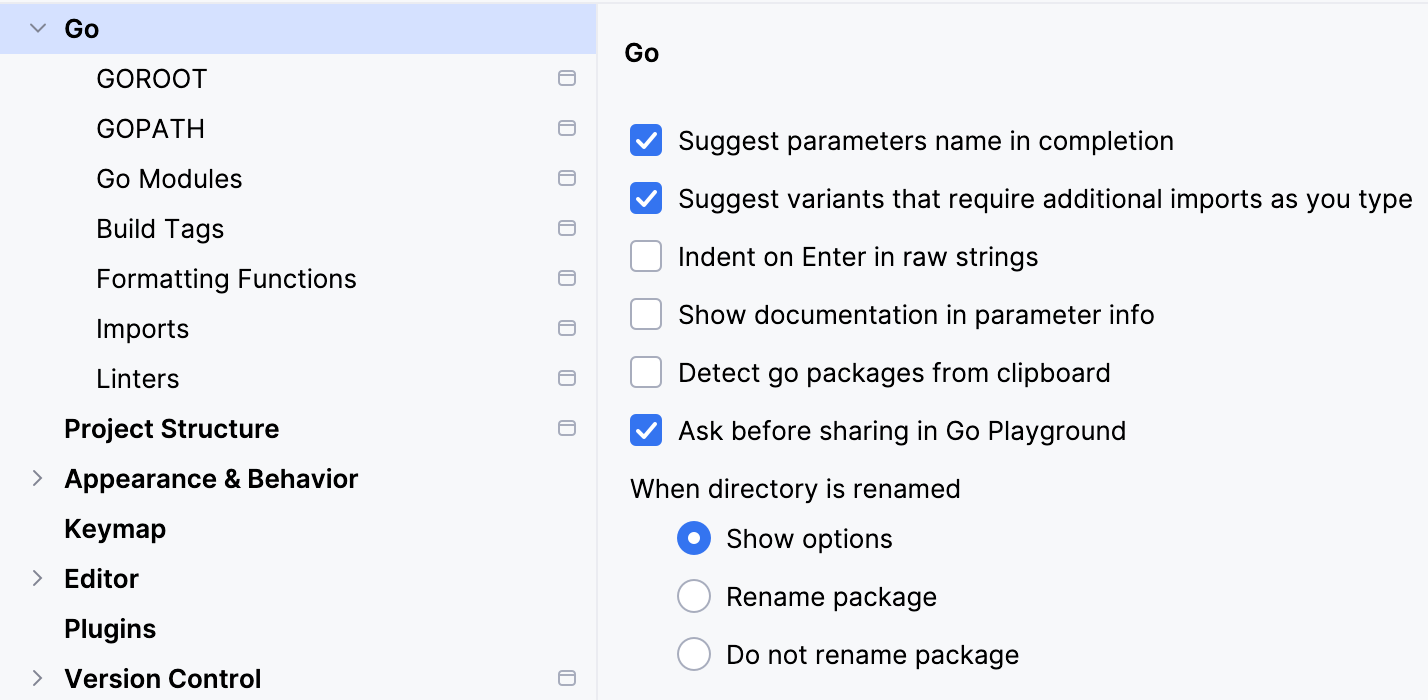1428x700 pixels.
Task: Select the Rename package option
Action: 694,595
